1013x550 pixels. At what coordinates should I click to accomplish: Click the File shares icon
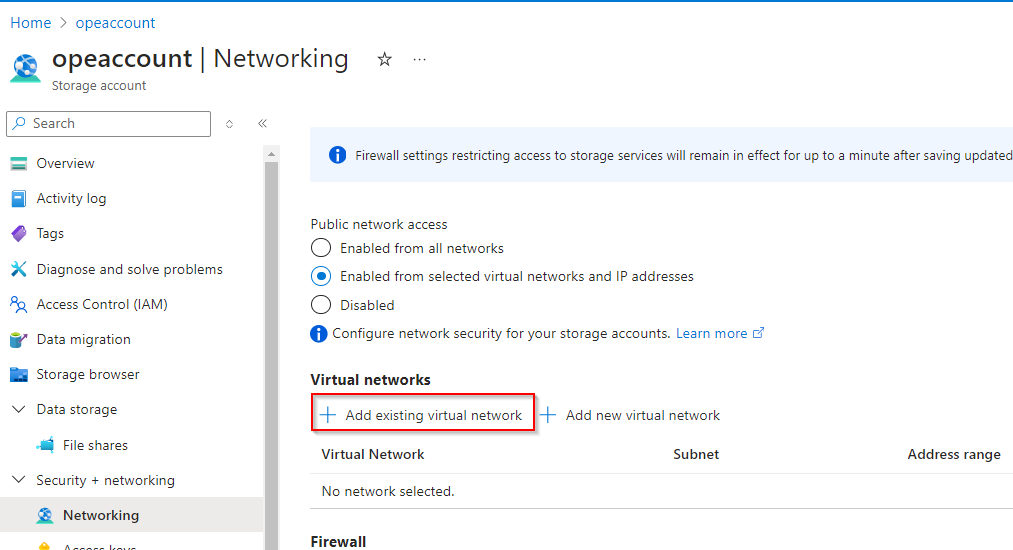tap(45, 445)
